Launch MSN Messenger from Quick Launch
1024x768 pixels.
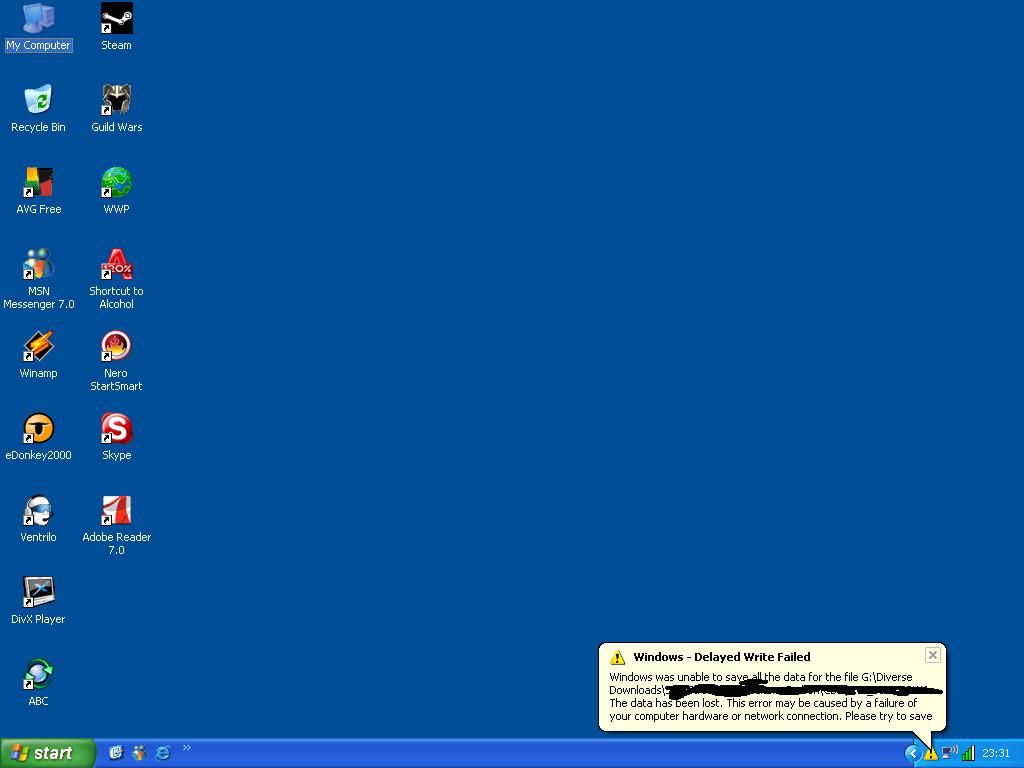tap(139, 753)
